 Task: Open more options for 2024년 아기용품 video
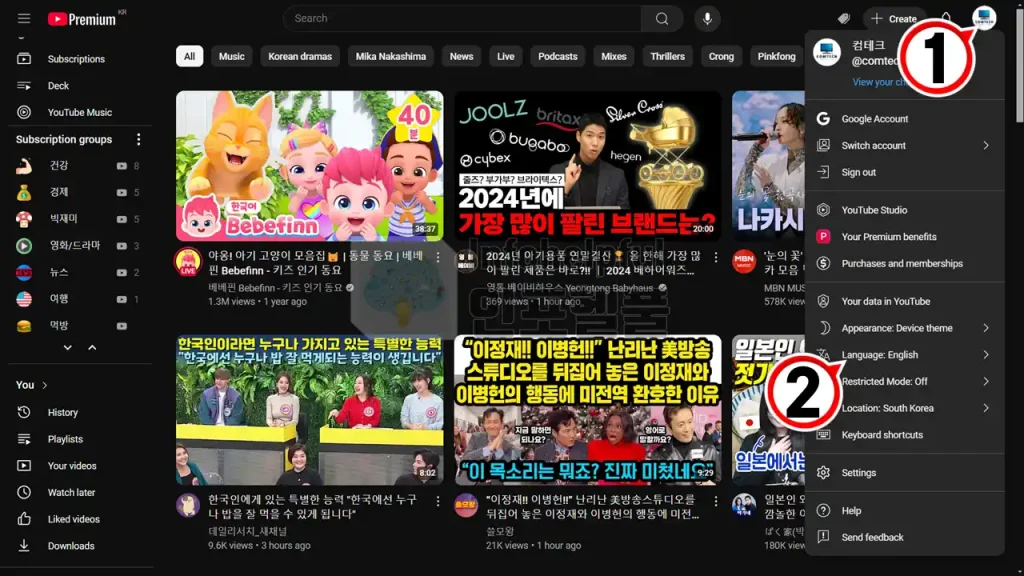(x=716, y=258)
